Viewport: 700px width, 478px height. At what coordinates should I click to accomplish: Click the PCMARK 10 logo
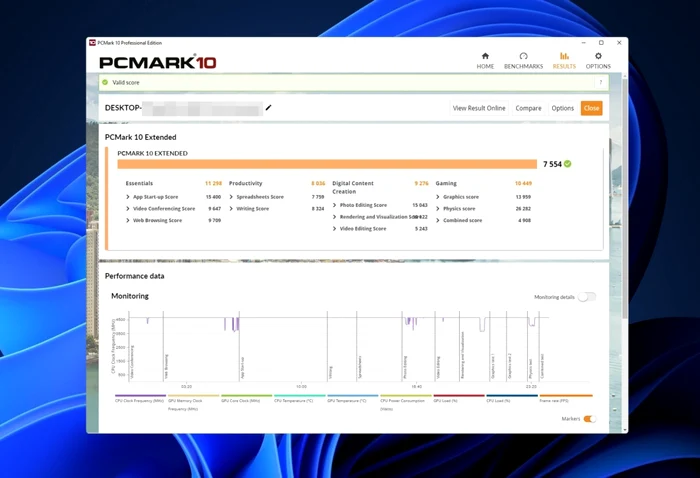(158, 62)
